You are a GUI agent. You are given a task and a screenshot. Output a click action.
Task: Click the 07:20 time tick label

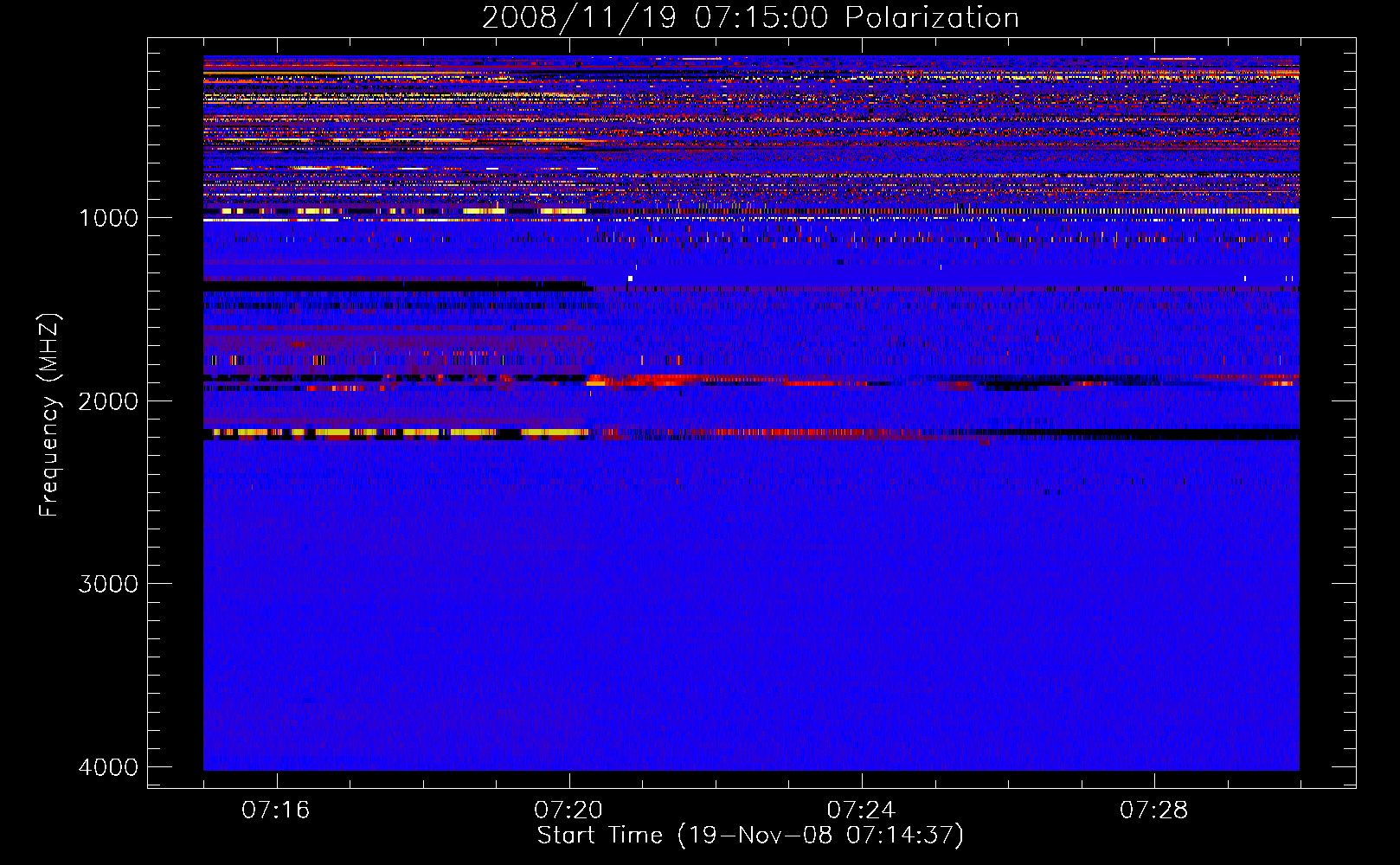click(x=568, y=811)
